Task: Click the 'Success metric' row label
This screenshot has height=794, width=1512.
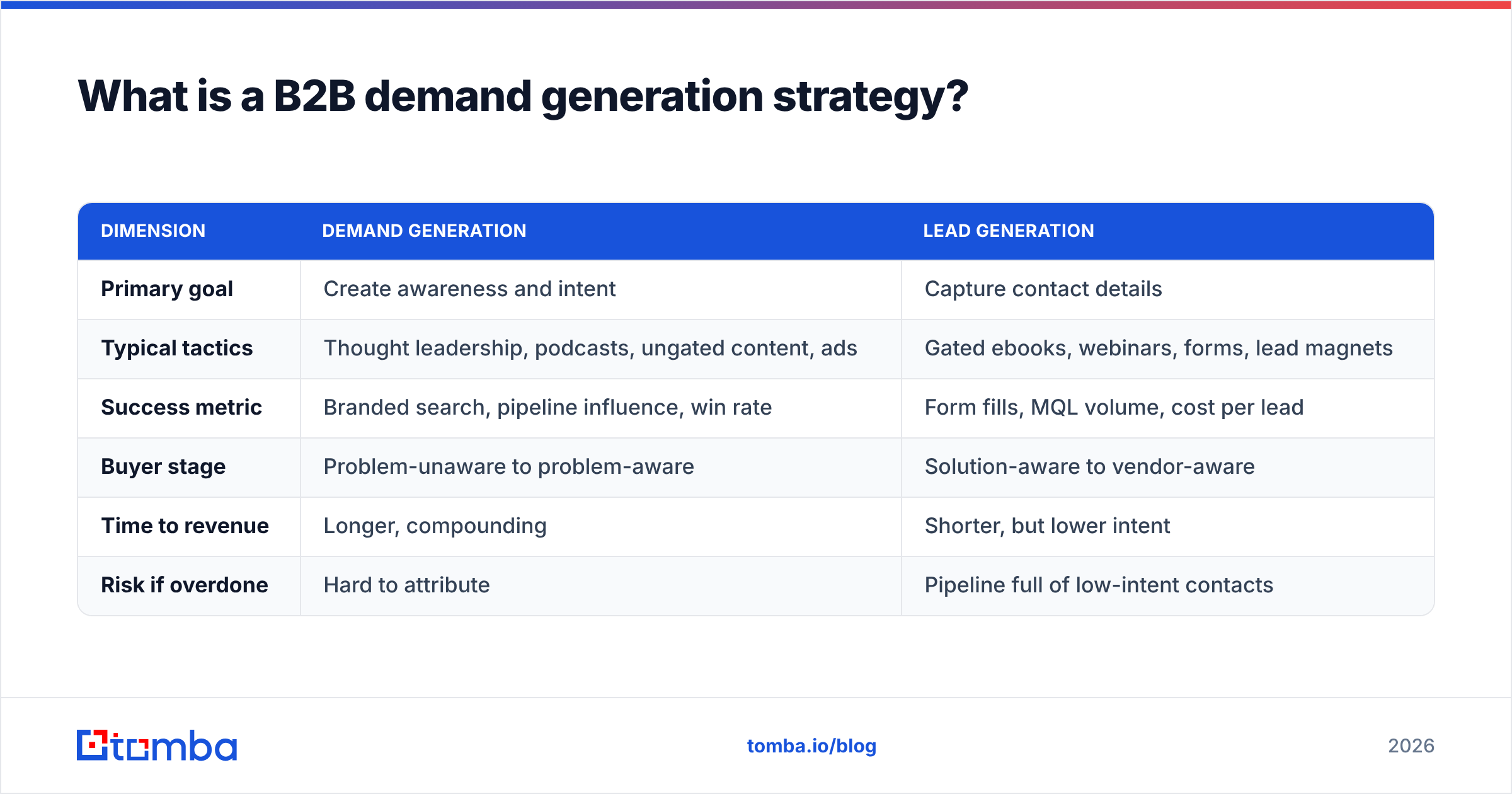Action: click(181, 407)
